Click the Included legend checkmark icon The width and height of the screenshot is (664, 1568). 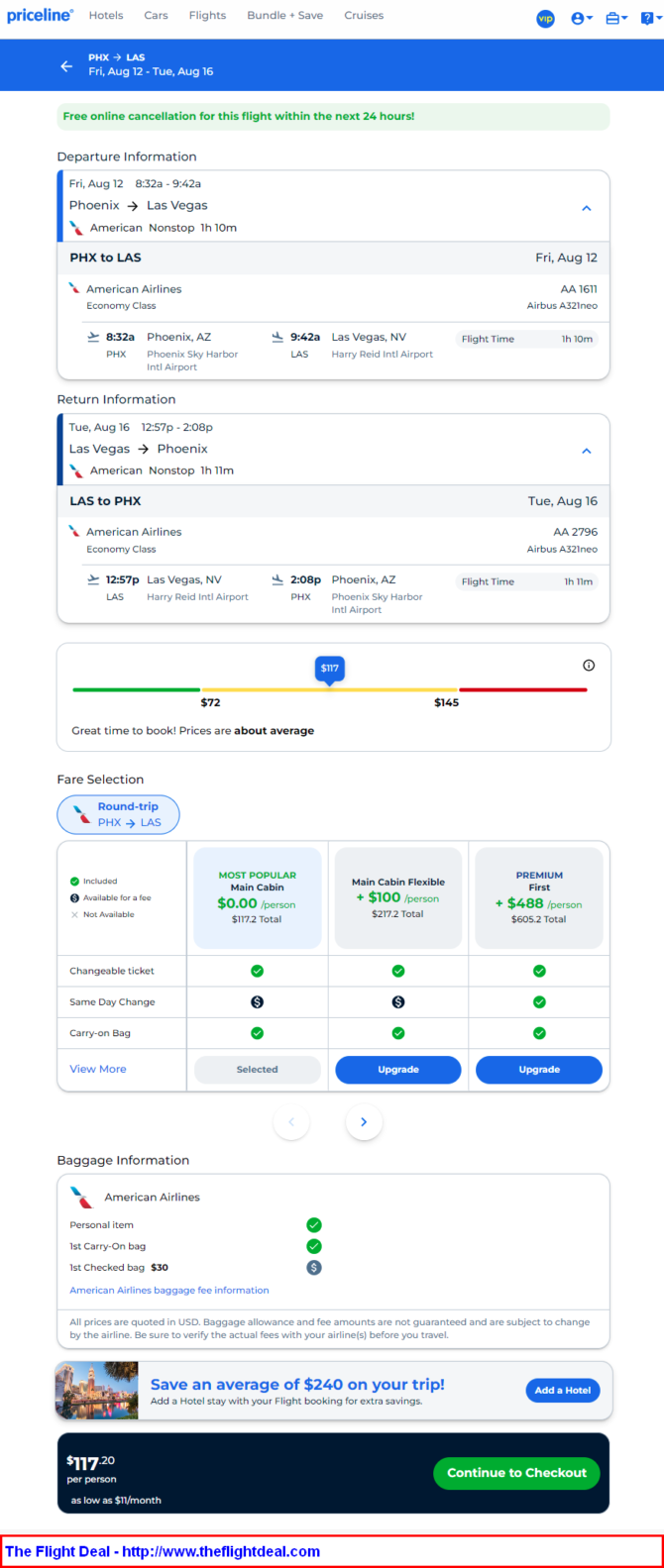coord(74,882)
